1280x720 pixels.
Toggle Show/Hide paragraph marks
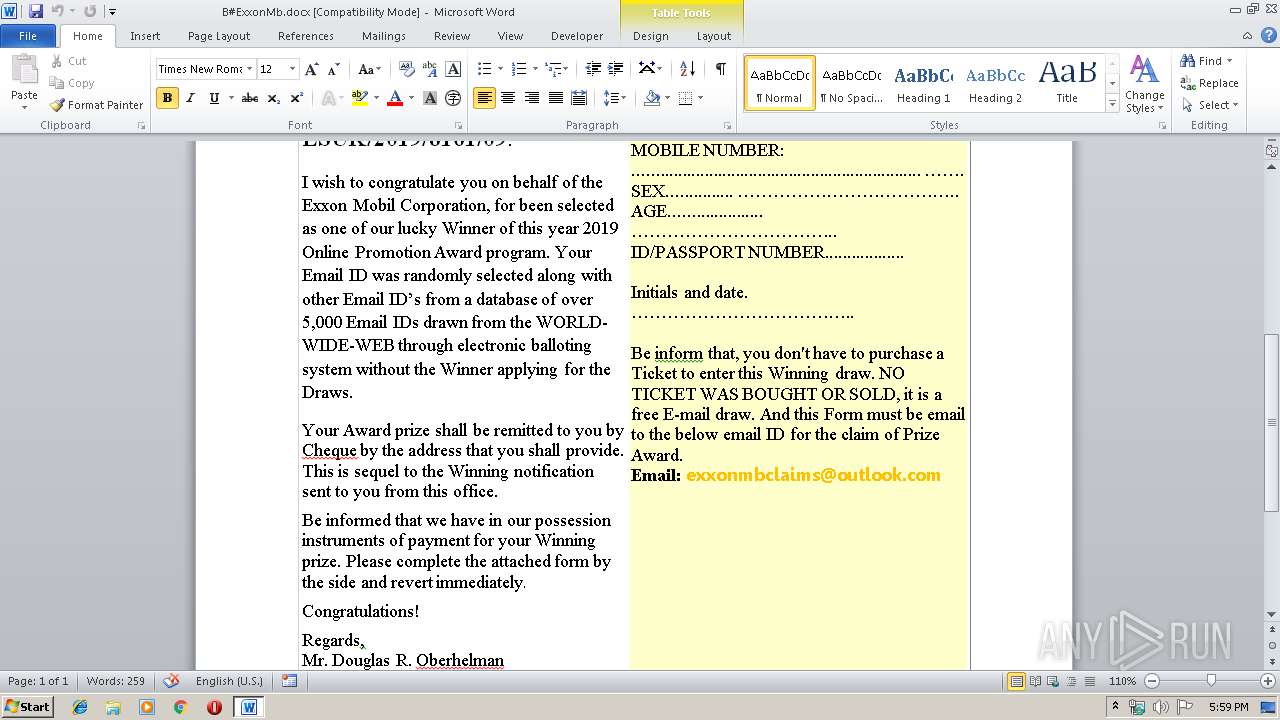click(x=720, y=69)
